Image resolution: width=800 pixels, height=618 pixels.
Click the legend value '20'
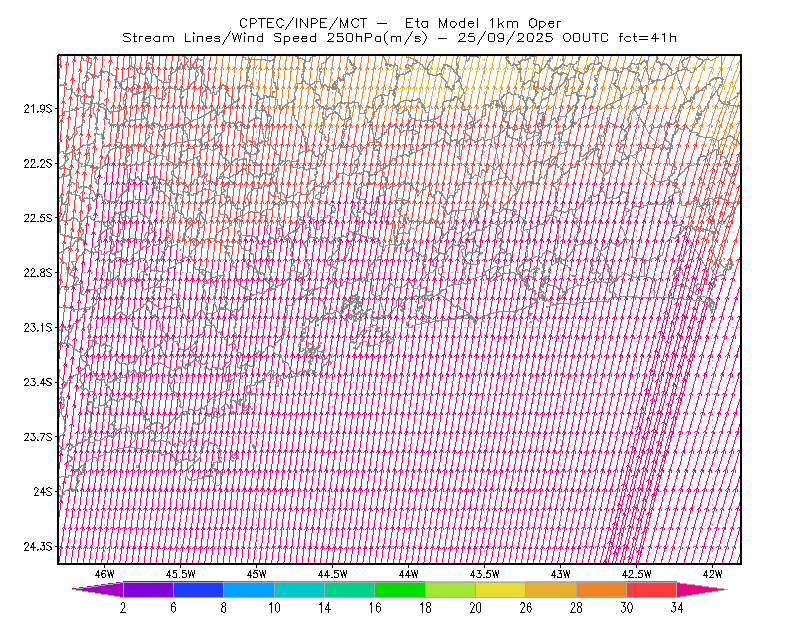(x=476, y=608)
